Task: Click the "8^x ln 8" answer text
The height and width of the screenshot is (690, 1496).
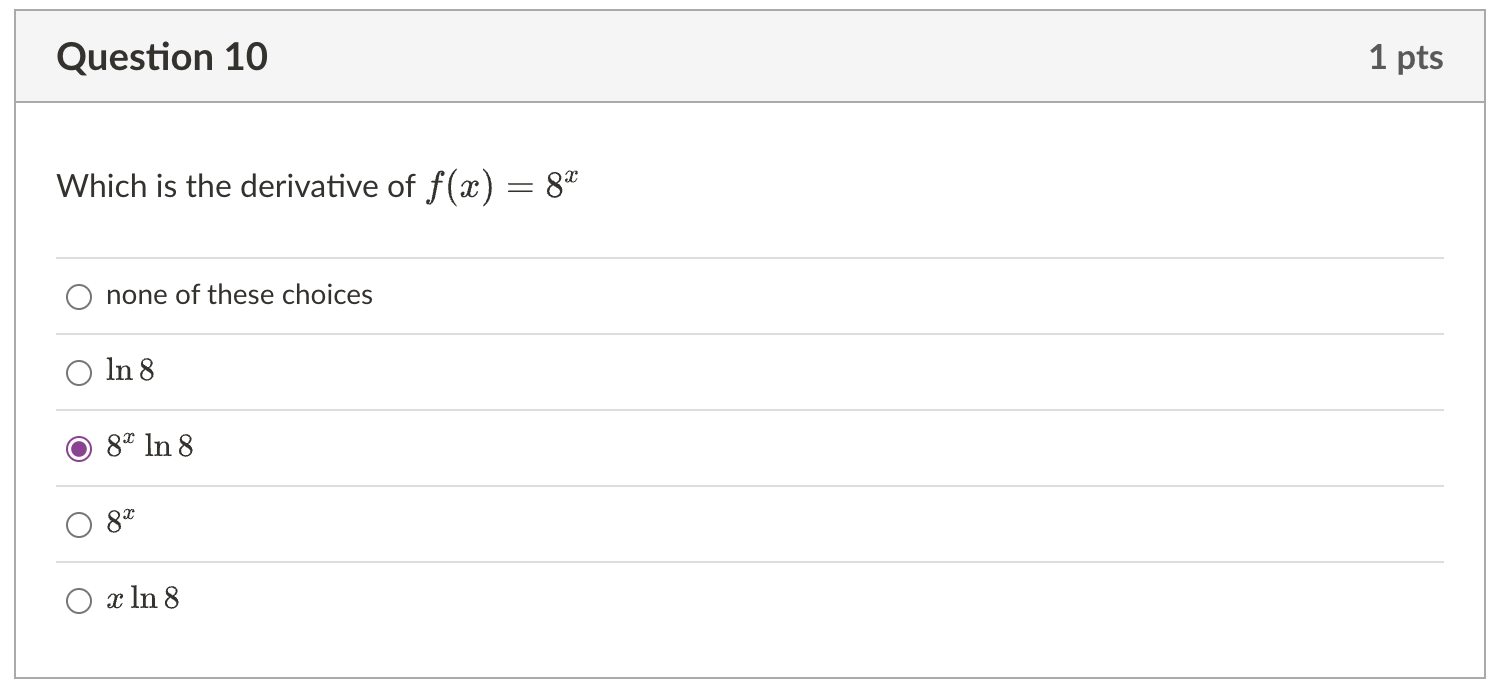Action: 148,448
